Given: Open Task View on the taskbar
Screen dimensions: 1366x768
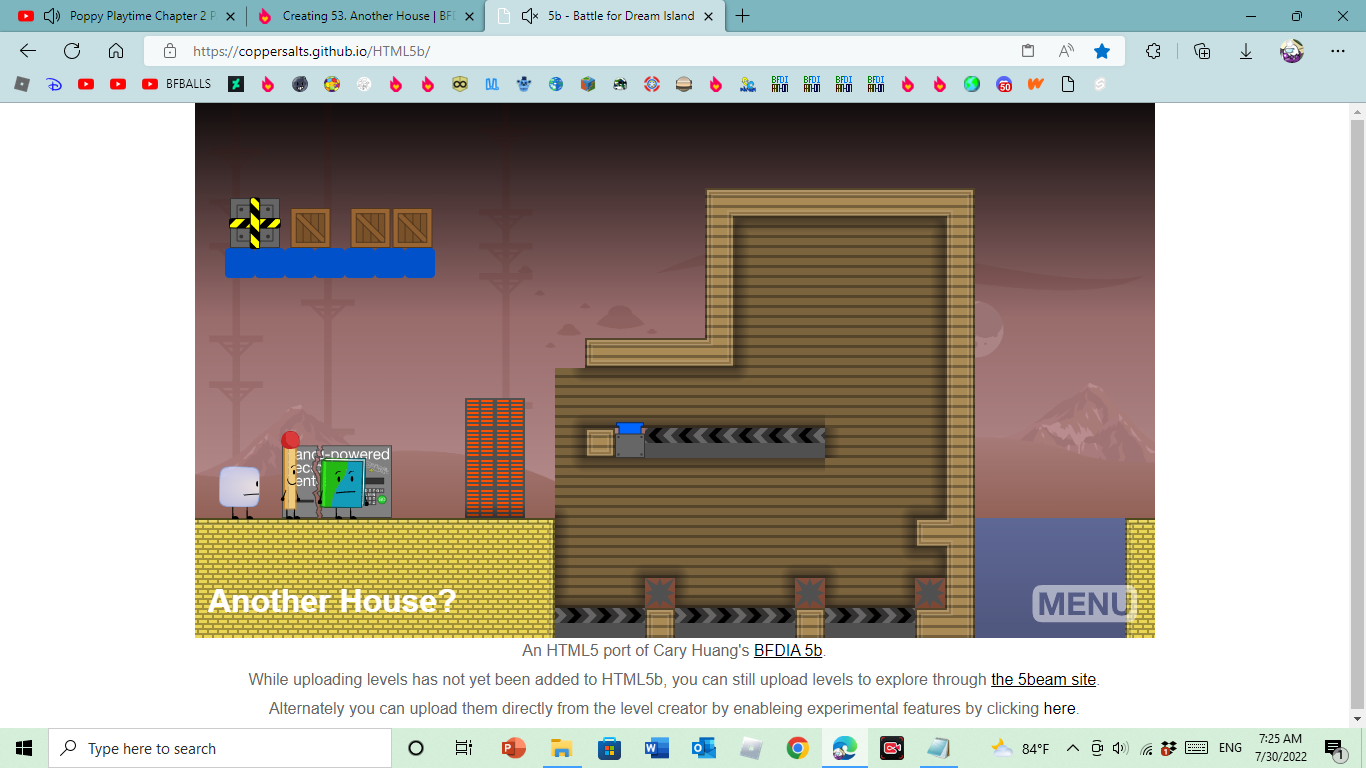Looking at the screenshot, I should pos(464,748).
